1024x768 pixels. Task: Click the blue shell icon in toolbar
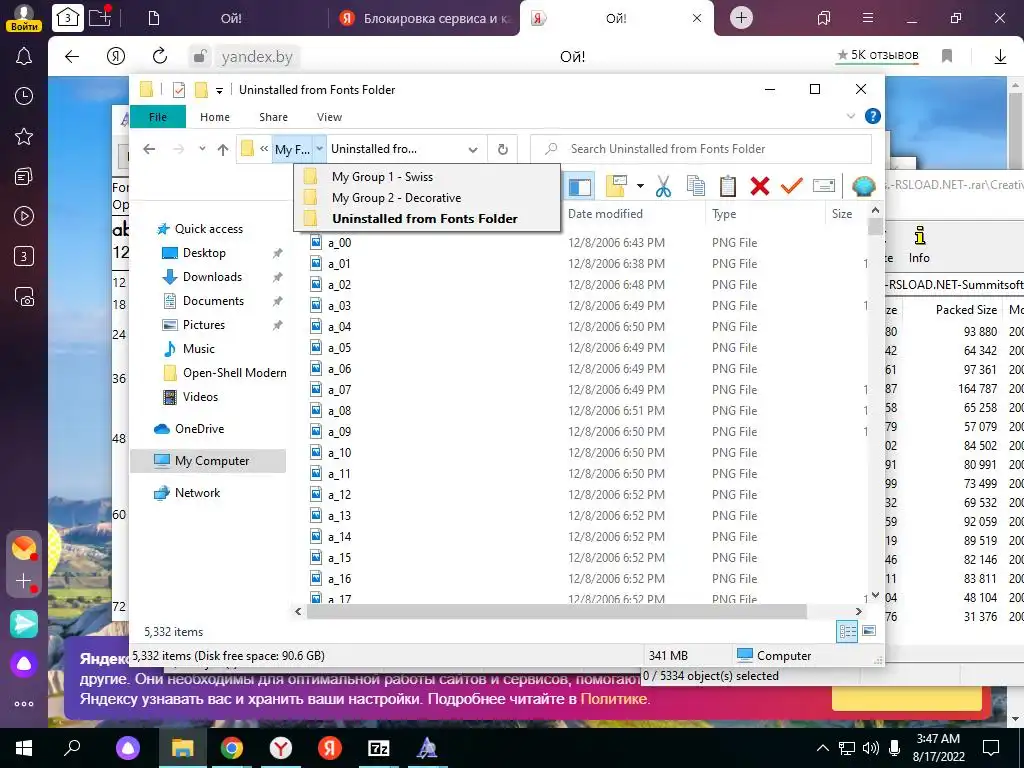click(863, 186)
